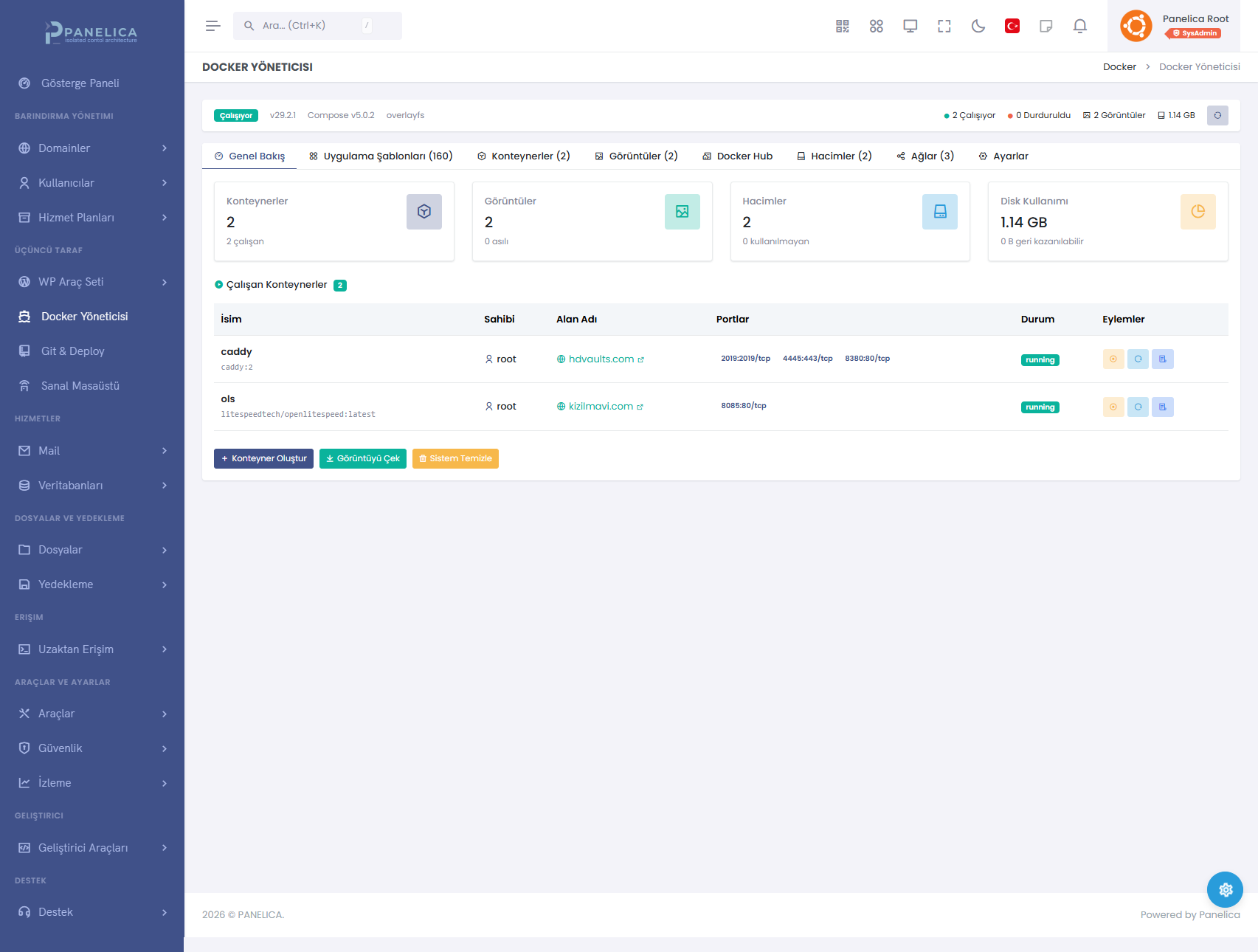This screenshot has width=1258, height=952.
Task: Click the QR code icon in top bar
Action: [x=842, y=26]
